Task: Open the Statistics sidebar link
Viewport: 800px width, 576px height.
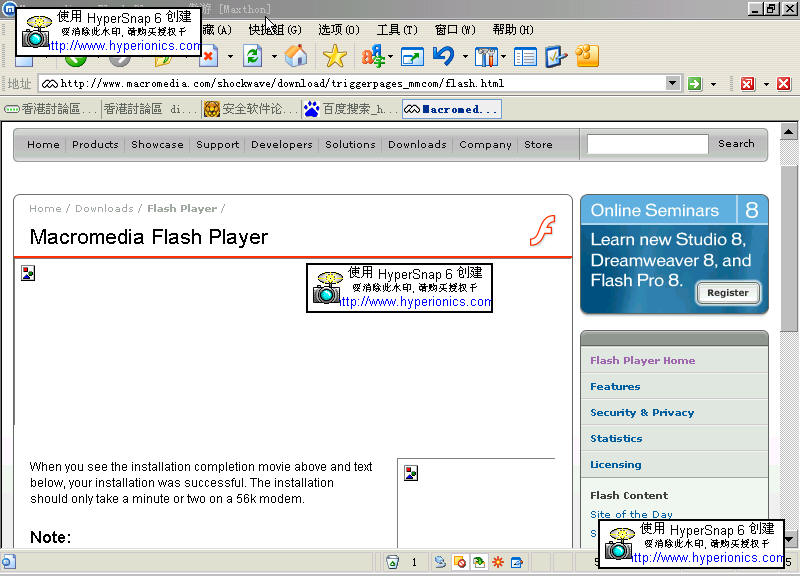Action: pyautogui.click(x=616, y=438)
